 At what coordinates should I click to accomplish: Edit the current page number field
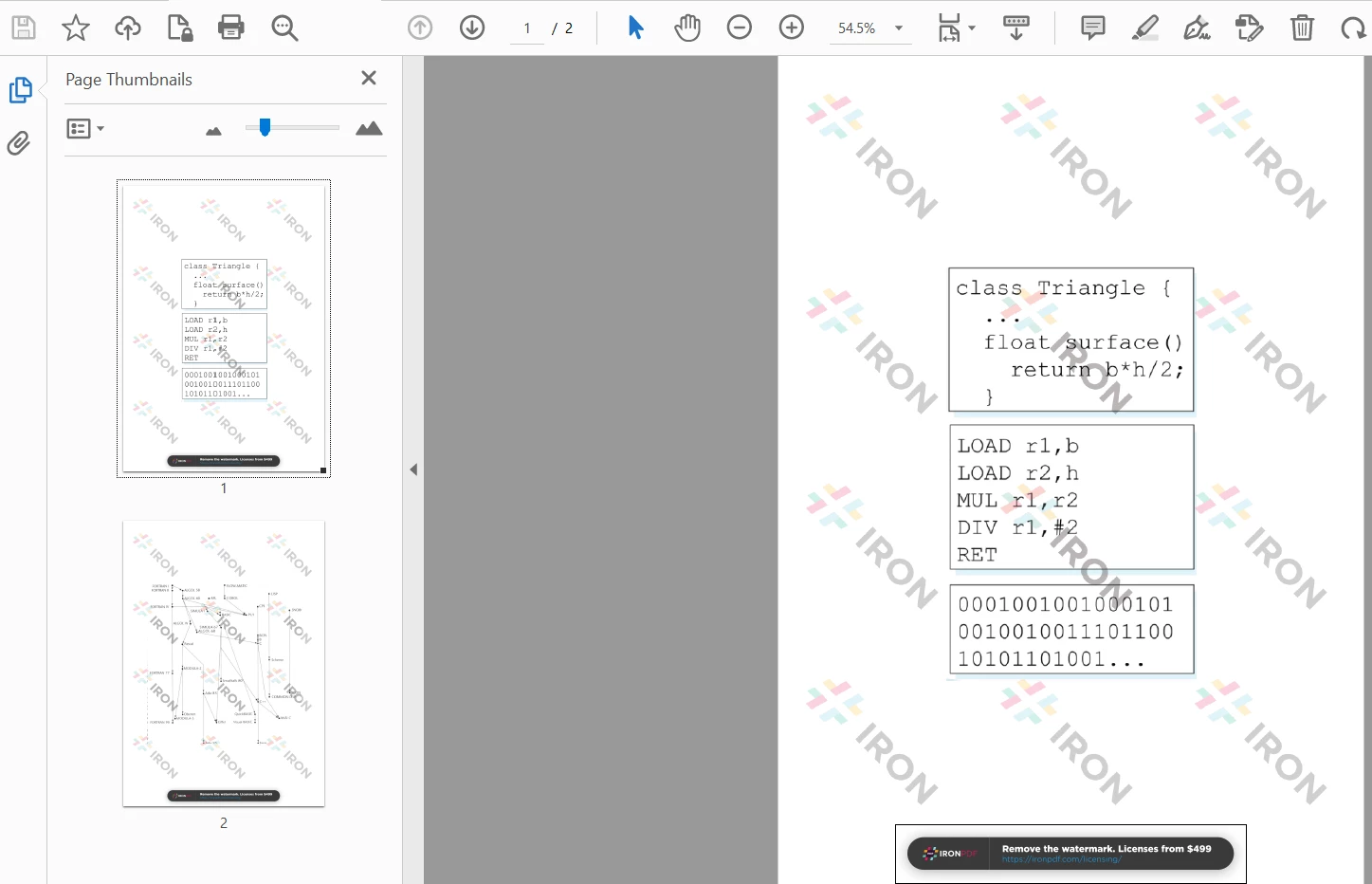click(x=527, y=28)
